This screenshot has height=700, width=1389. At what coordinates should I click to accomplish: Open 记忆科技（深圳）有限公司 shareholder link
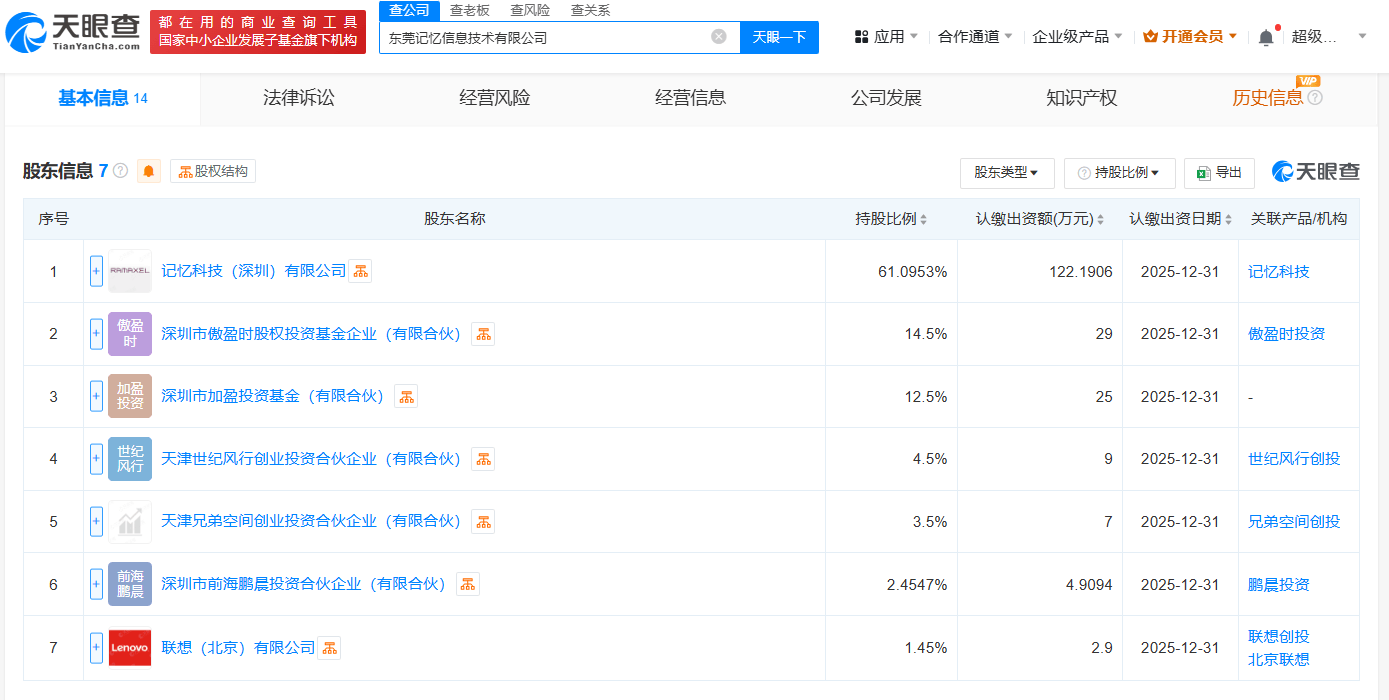(254, 271)
